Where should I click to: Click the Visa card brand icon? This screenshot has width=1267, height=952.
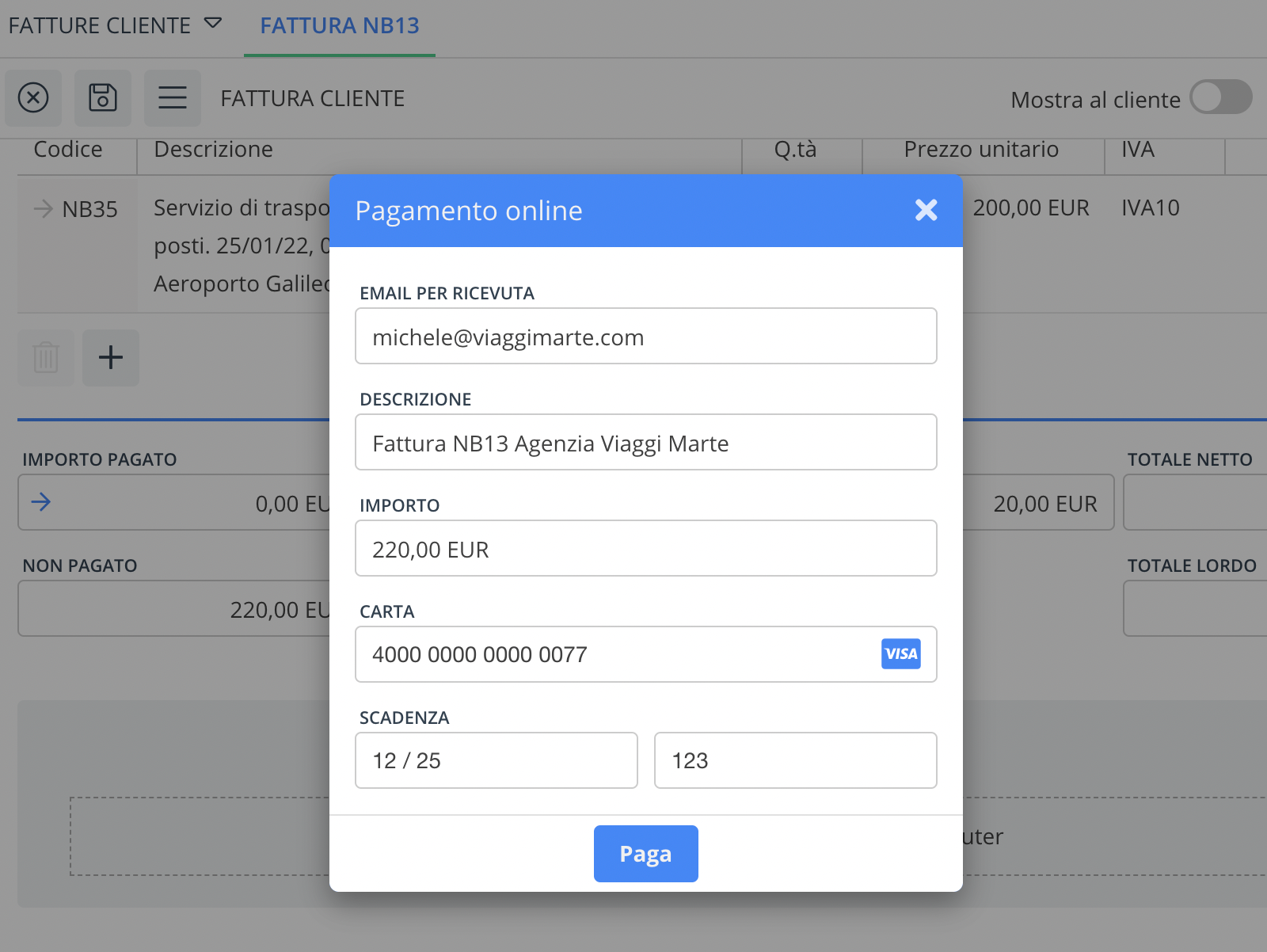pos(900,654)
